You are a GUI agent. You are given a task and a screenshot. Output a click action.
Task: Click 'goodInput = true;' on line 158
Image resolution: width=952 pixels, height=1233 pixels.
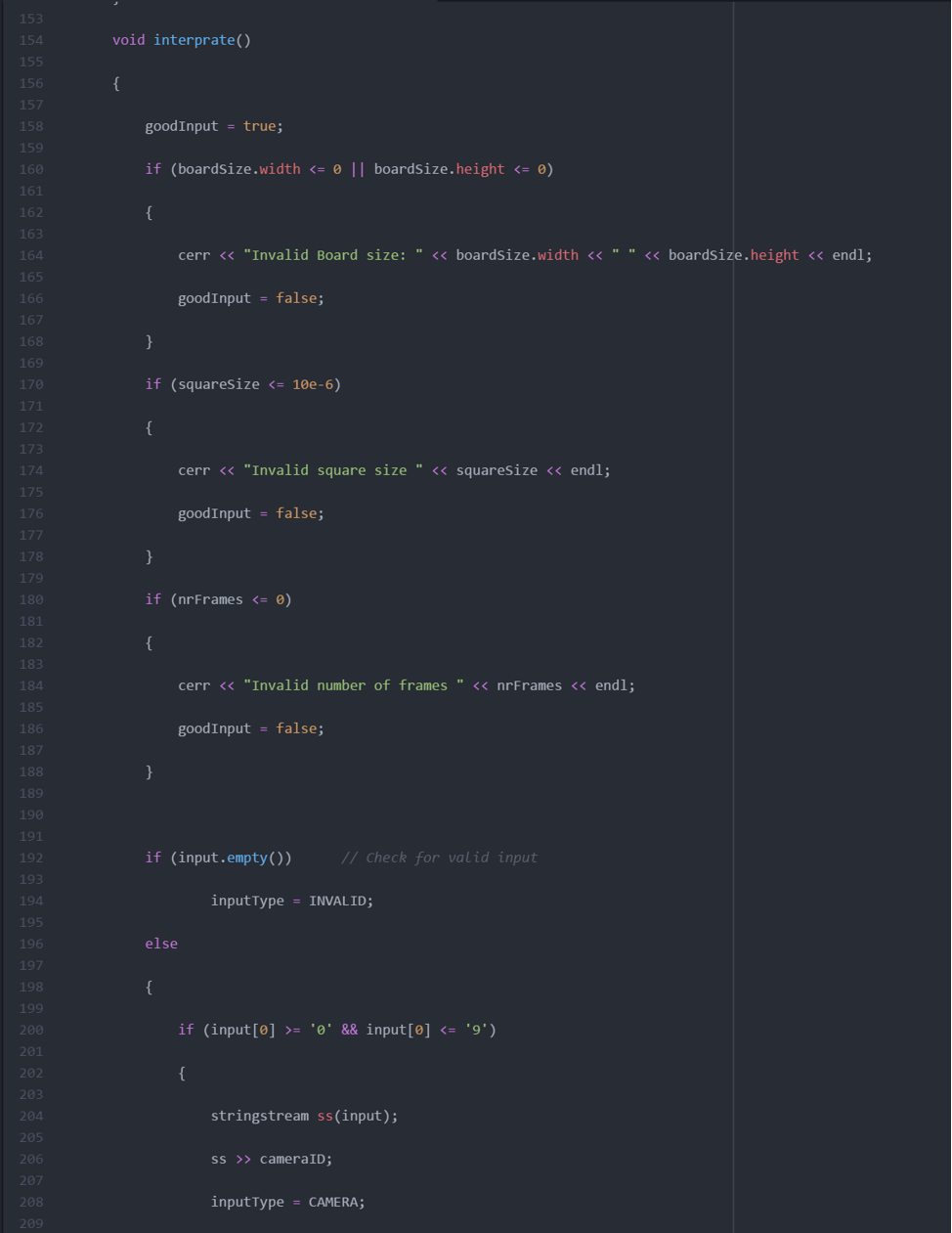pyautogui.click(x=214, y=126)
